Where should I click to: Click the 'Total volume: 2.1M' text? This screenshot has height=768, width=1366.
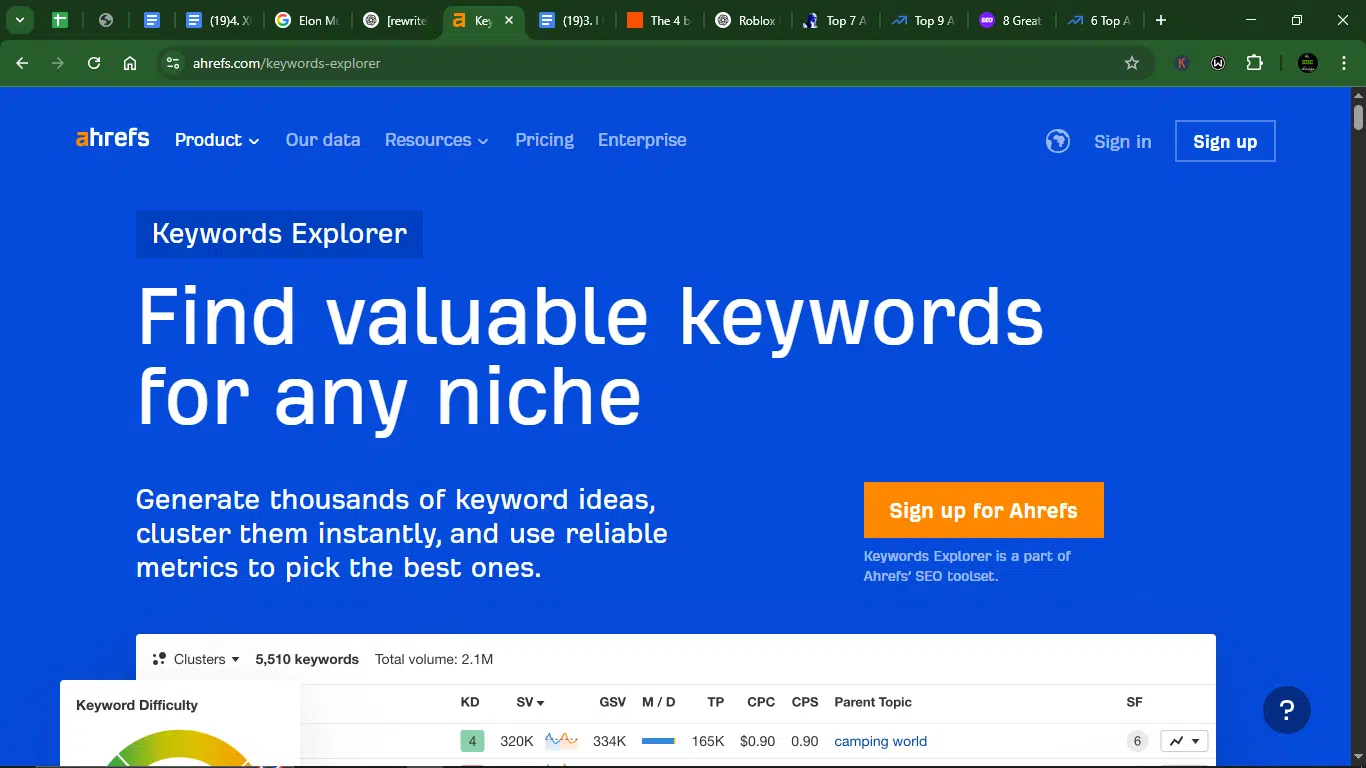click(x=434, y=659)
